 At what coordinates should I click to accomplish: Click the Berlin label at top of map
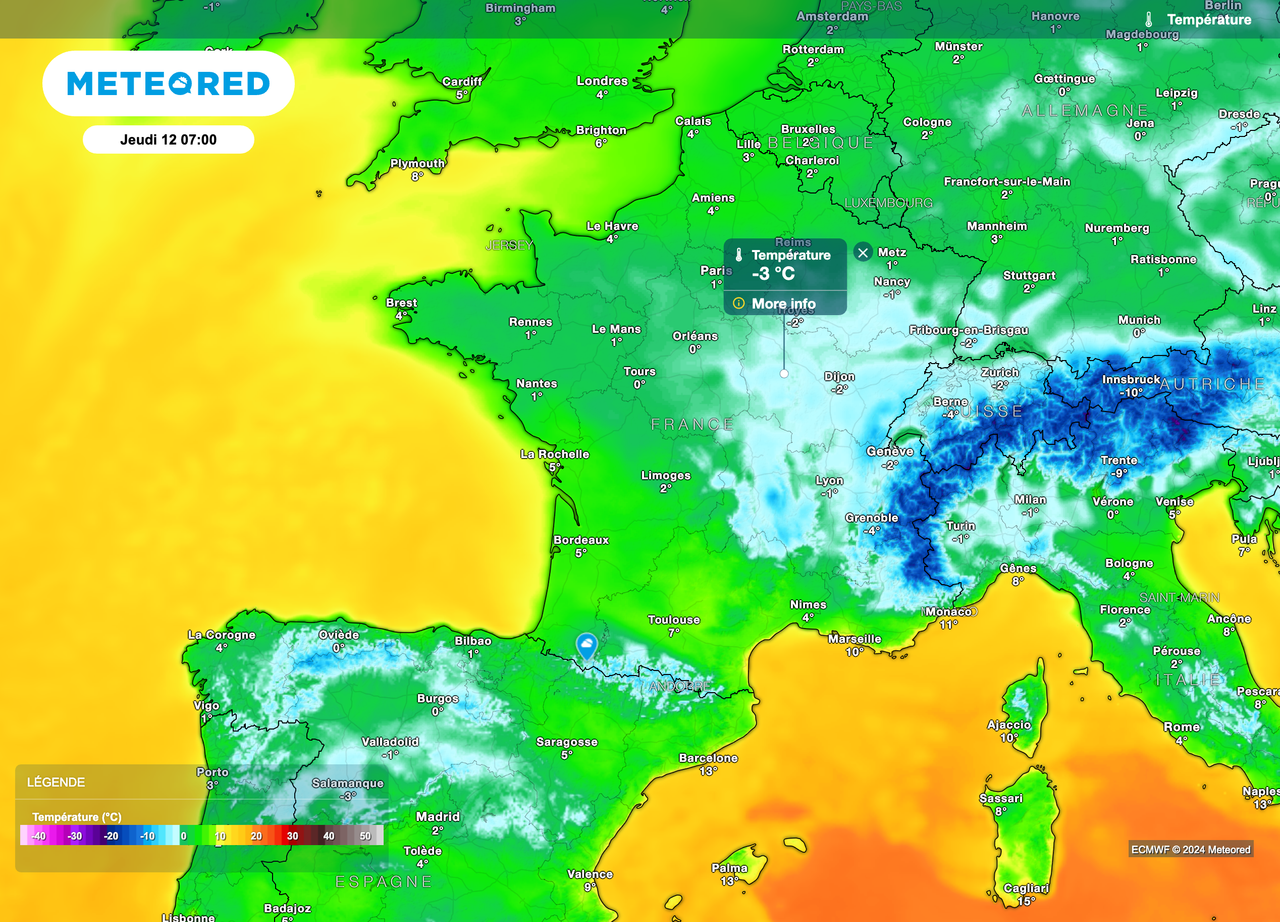pos(1221,5)
